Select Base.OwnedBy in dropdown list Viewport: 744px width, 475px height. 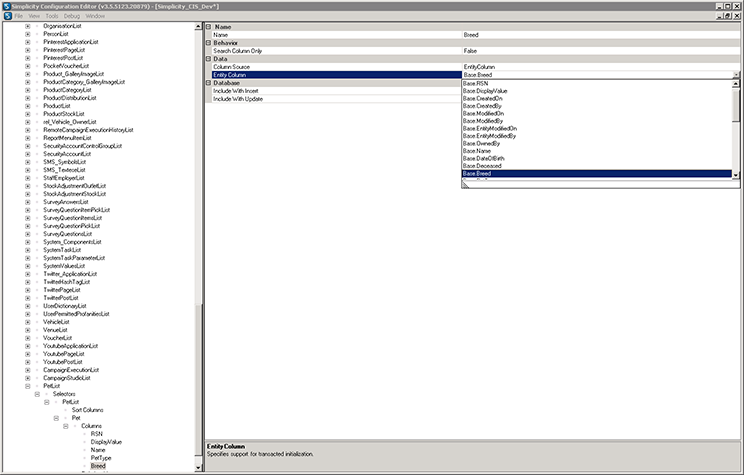pos(597,144)
